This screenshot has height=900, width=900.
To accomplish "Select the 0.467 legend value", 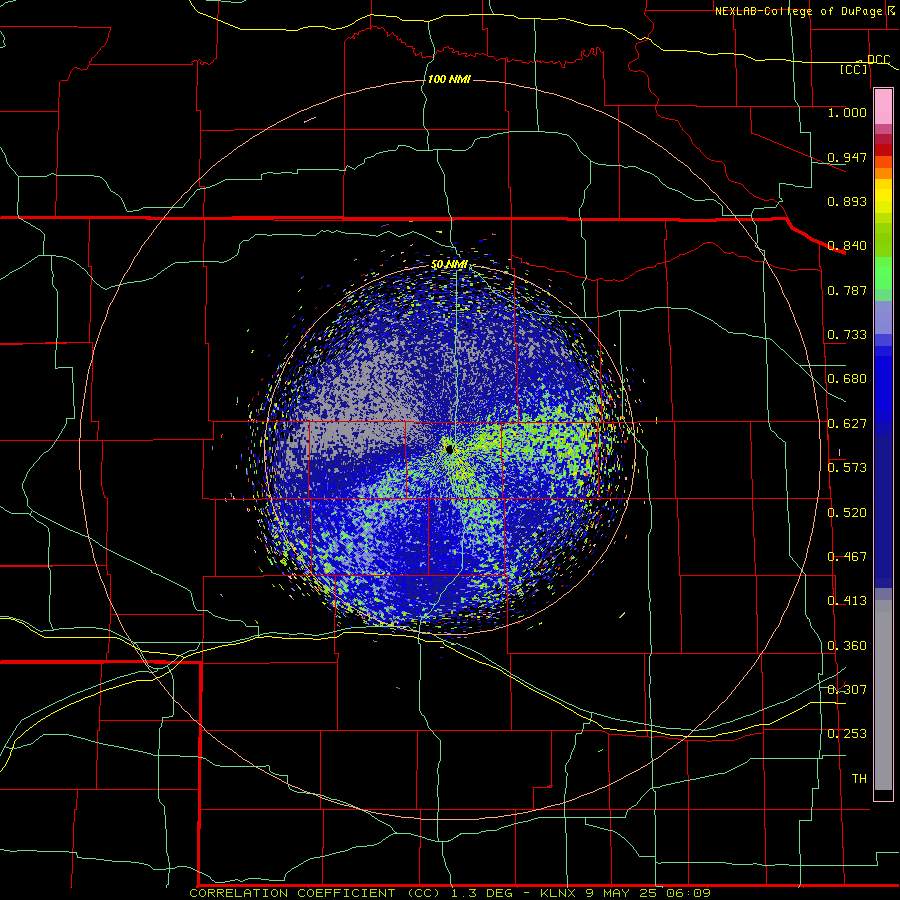I will (847, 557).
